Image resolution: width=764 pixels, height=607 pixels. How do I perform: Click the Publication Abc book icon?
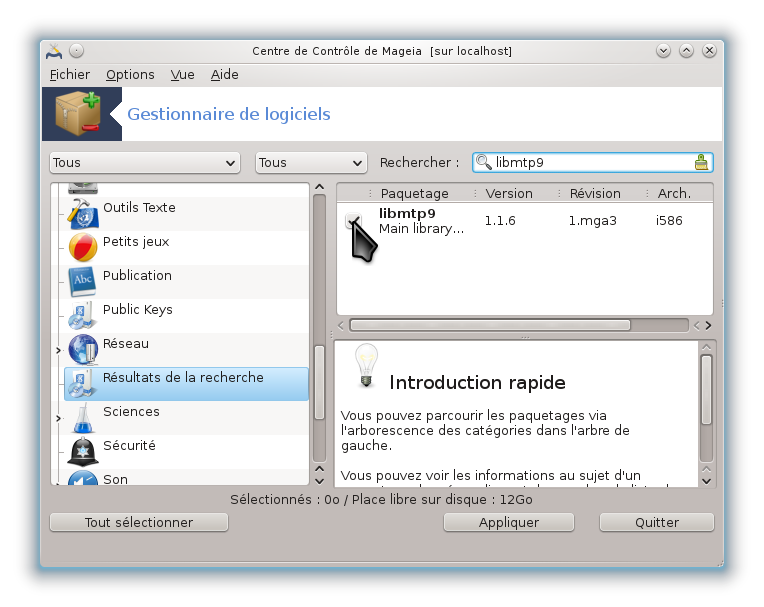point(83,282)
